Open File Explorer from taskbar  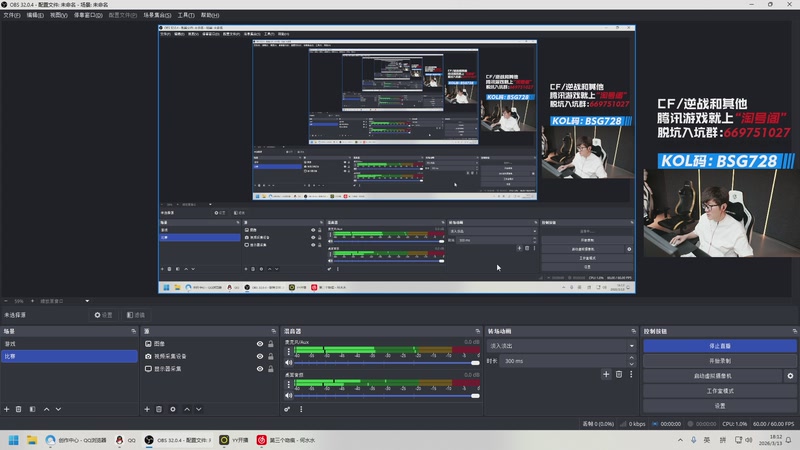pos(32,440)
